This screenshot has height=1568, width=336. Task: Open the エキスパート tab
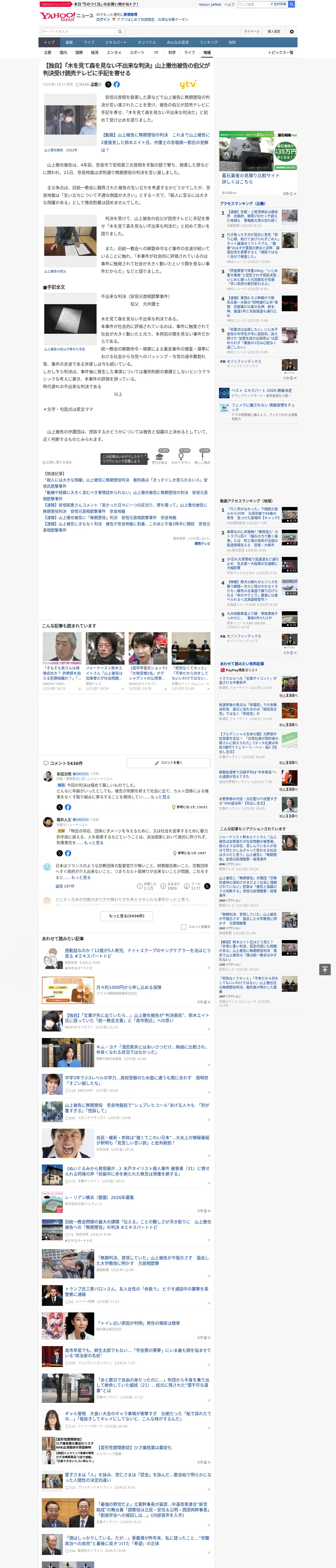[116, 42]
